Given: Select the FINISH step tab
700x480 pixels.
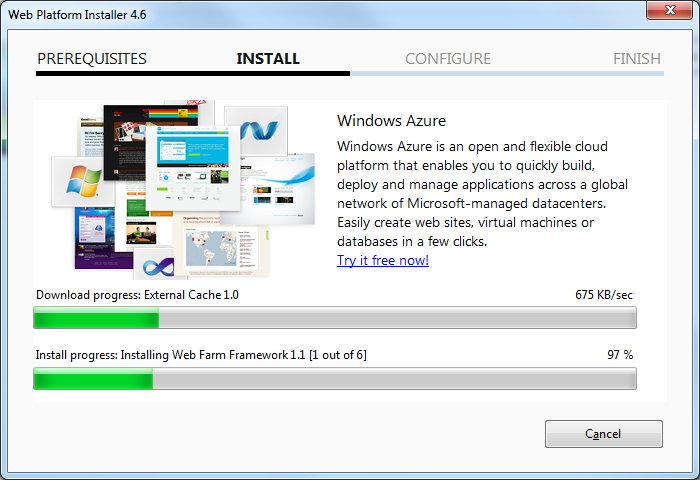Looking at the screenshot, I should 637,58.
